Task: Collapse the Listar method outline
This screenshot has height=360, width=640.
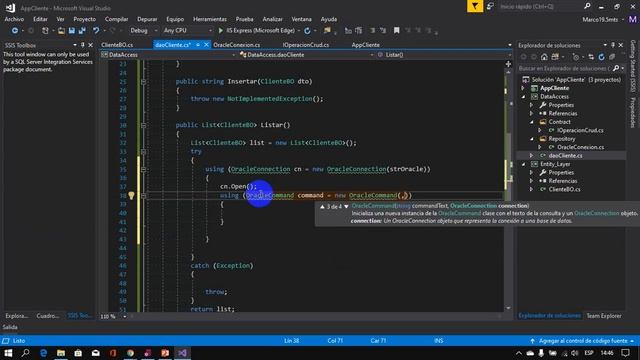Action: (x=143, y=125)
